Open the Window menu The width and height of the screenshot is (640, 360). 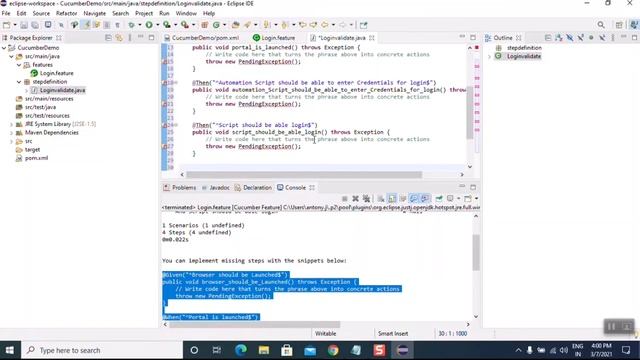(x=186, y=13)
